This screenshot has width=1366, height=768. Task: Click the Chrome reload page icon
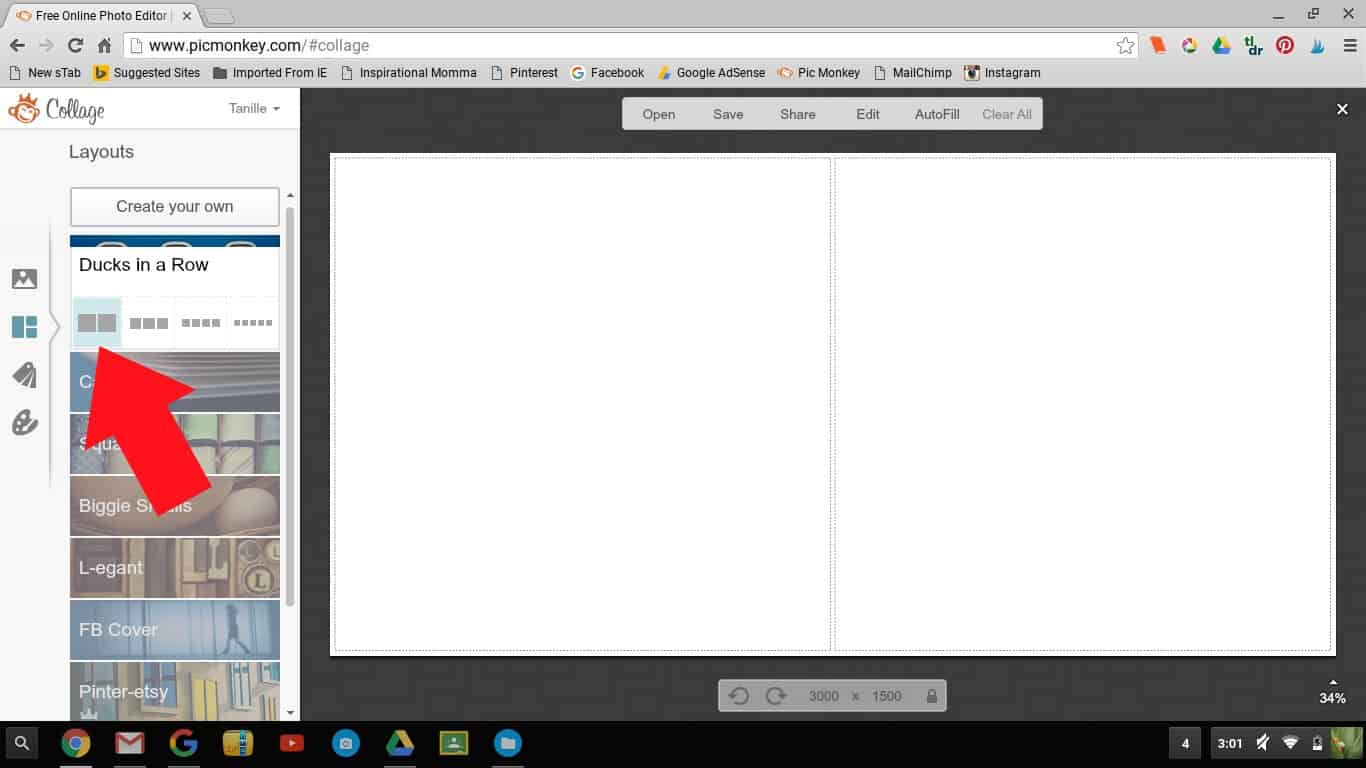pos(75,45)
